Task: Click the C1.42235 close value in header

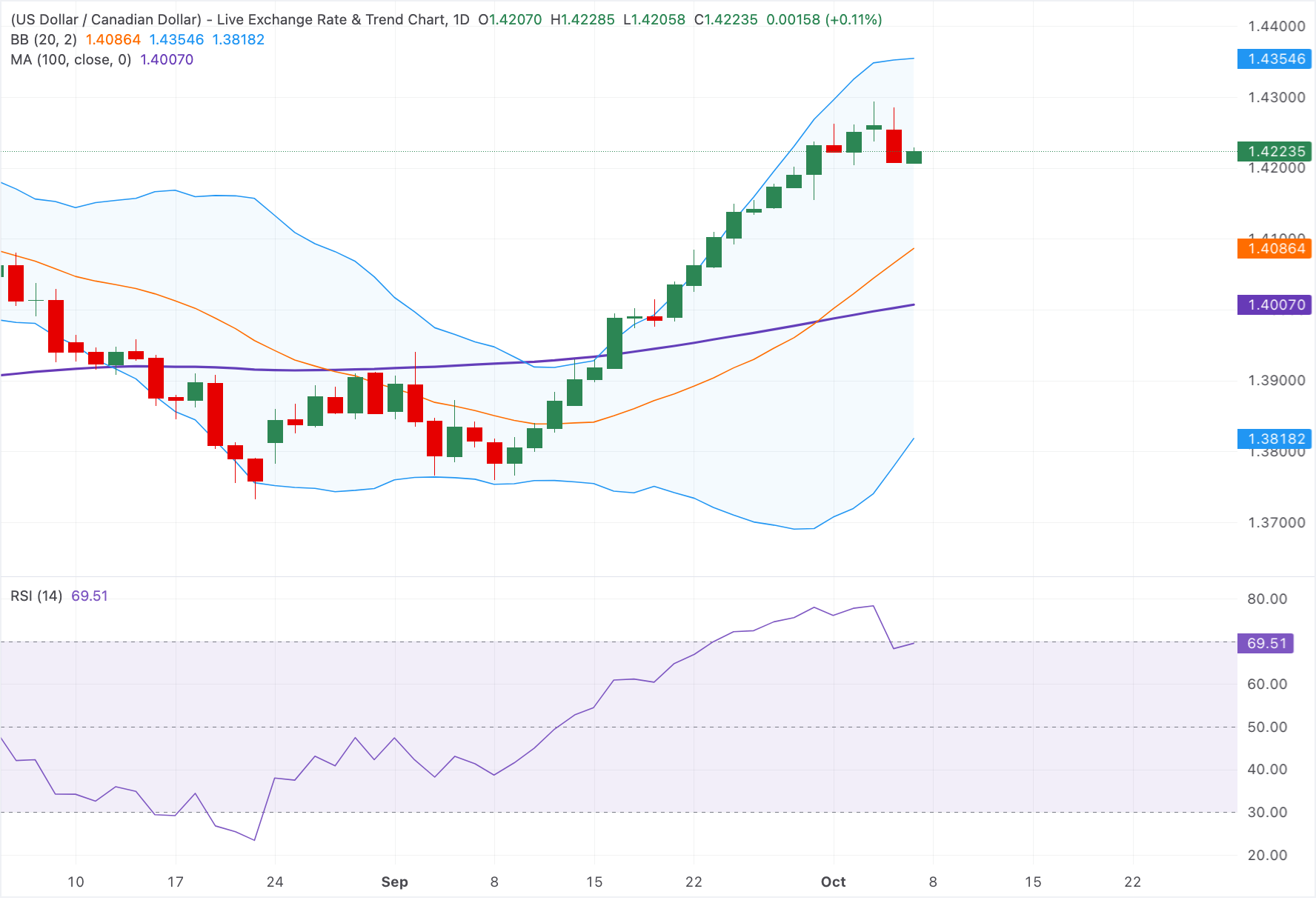Action: 725,19
